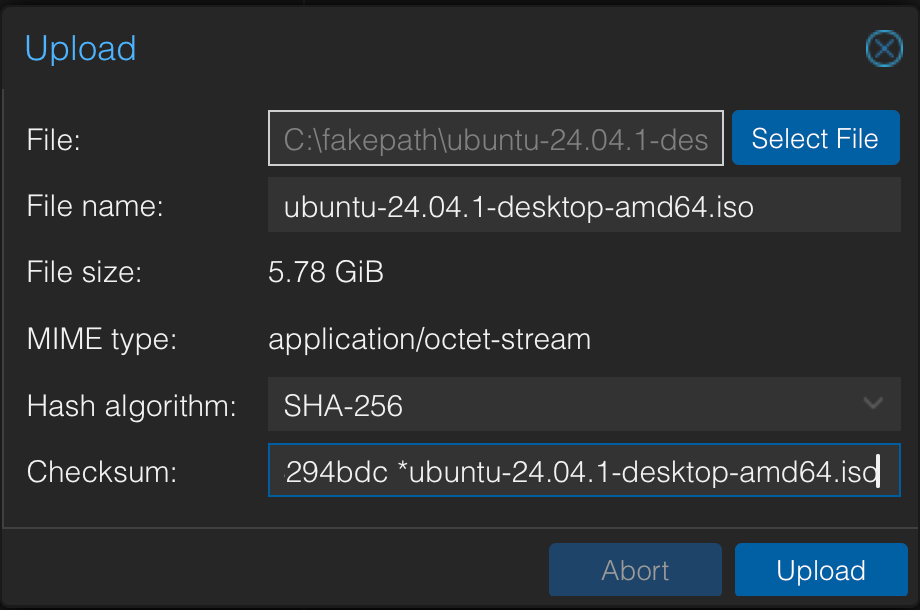Image resolution: width=920 pixels, height=610 pixels.
Task: Click the Select File button
Action: (x=815, y=138)
